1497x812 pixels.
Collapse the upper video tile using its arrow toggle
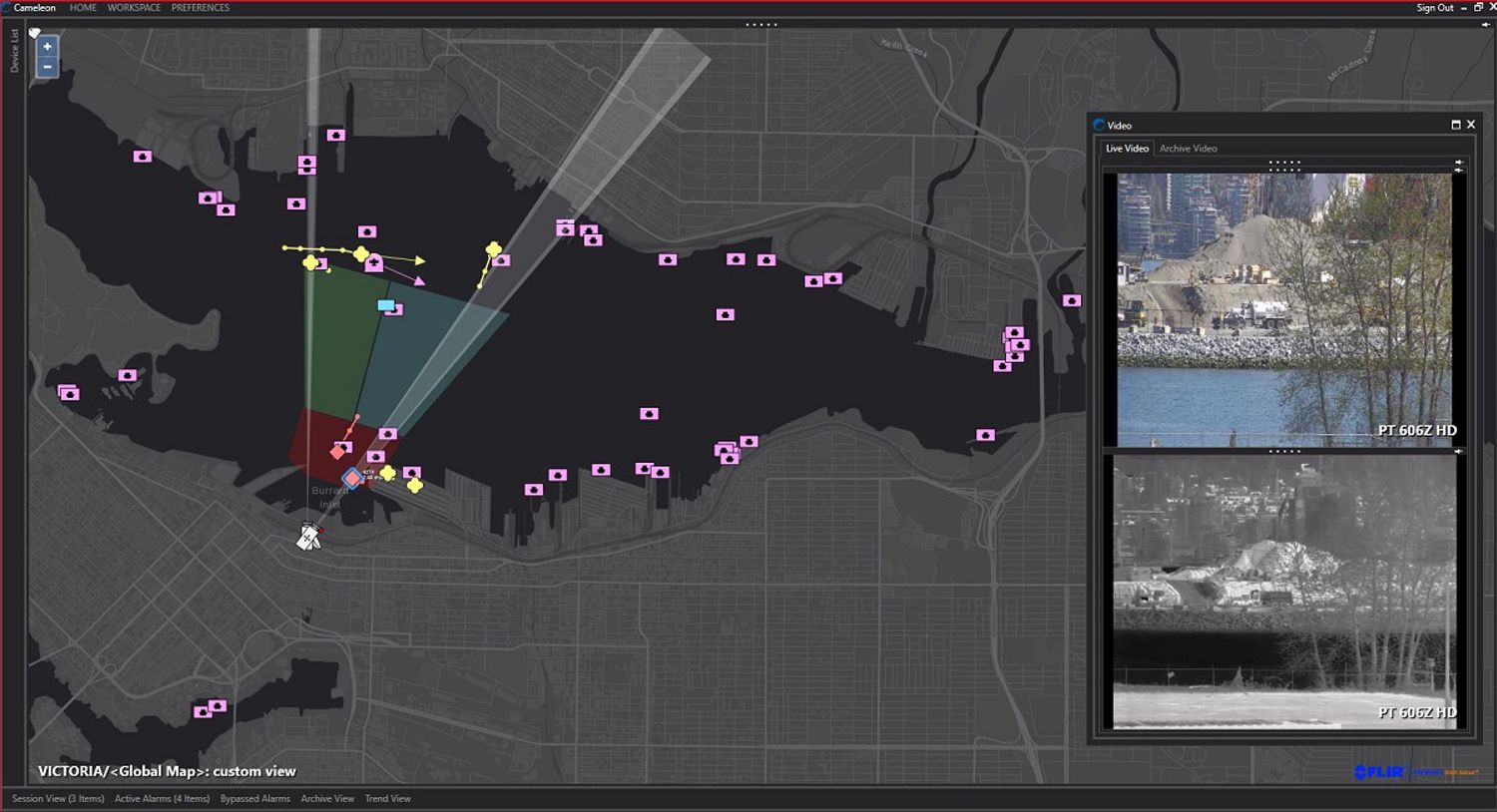pyautogui.click(x=1459, y=164)
